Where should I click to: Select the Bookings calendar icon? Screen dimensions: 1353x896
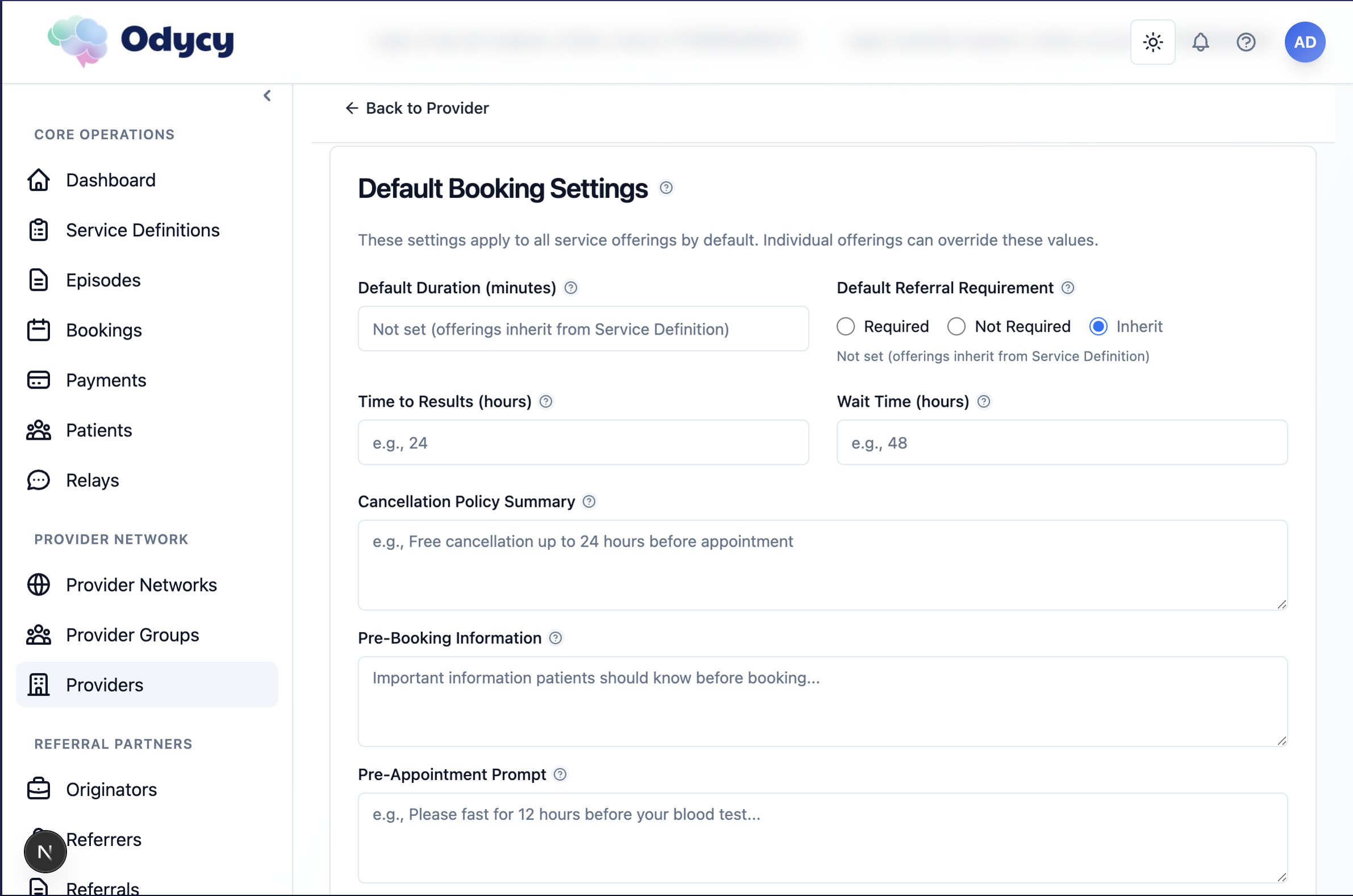tap(38, 330)
